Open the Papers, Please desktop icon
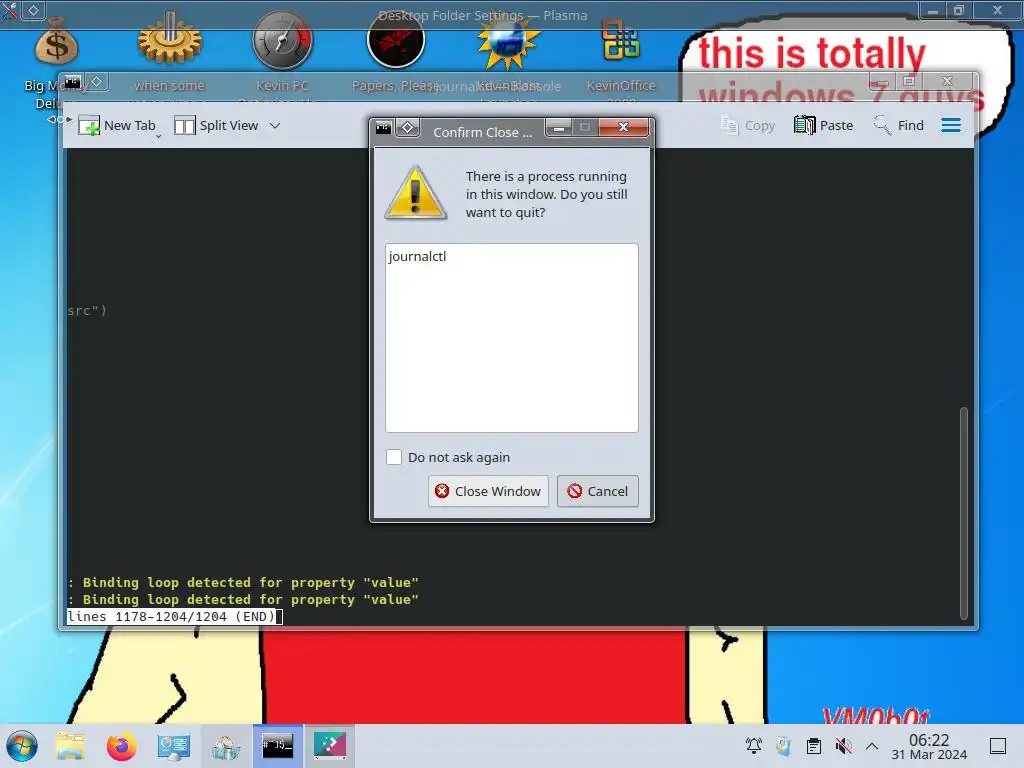The image size is (1024, 768). (x=396, y=40)
